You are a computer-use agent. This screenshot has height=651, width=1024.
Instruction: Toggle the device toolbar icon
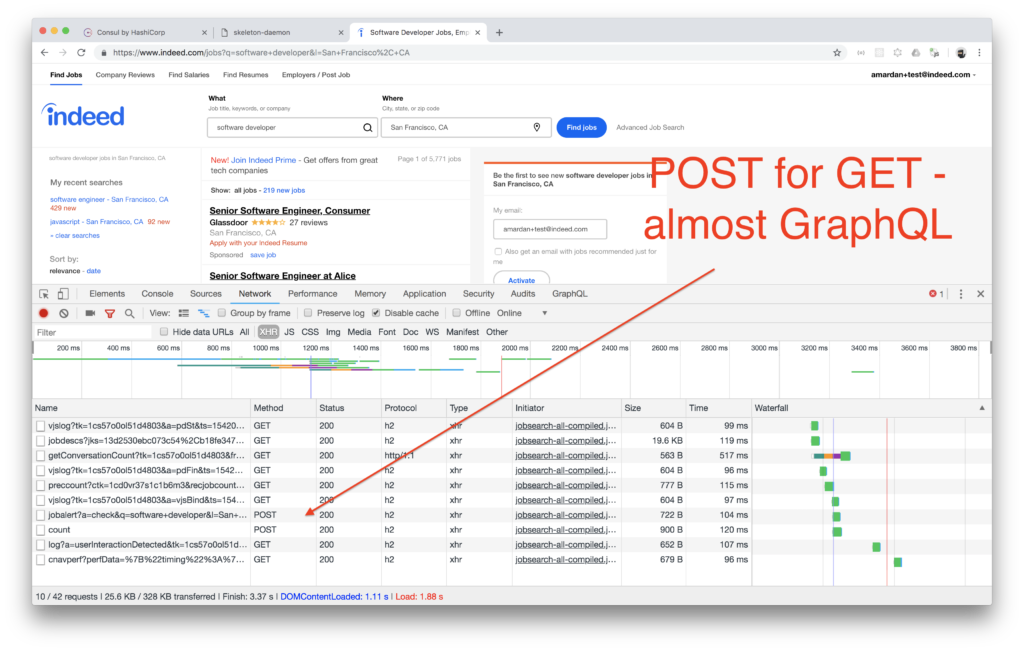tap(63, 294)
